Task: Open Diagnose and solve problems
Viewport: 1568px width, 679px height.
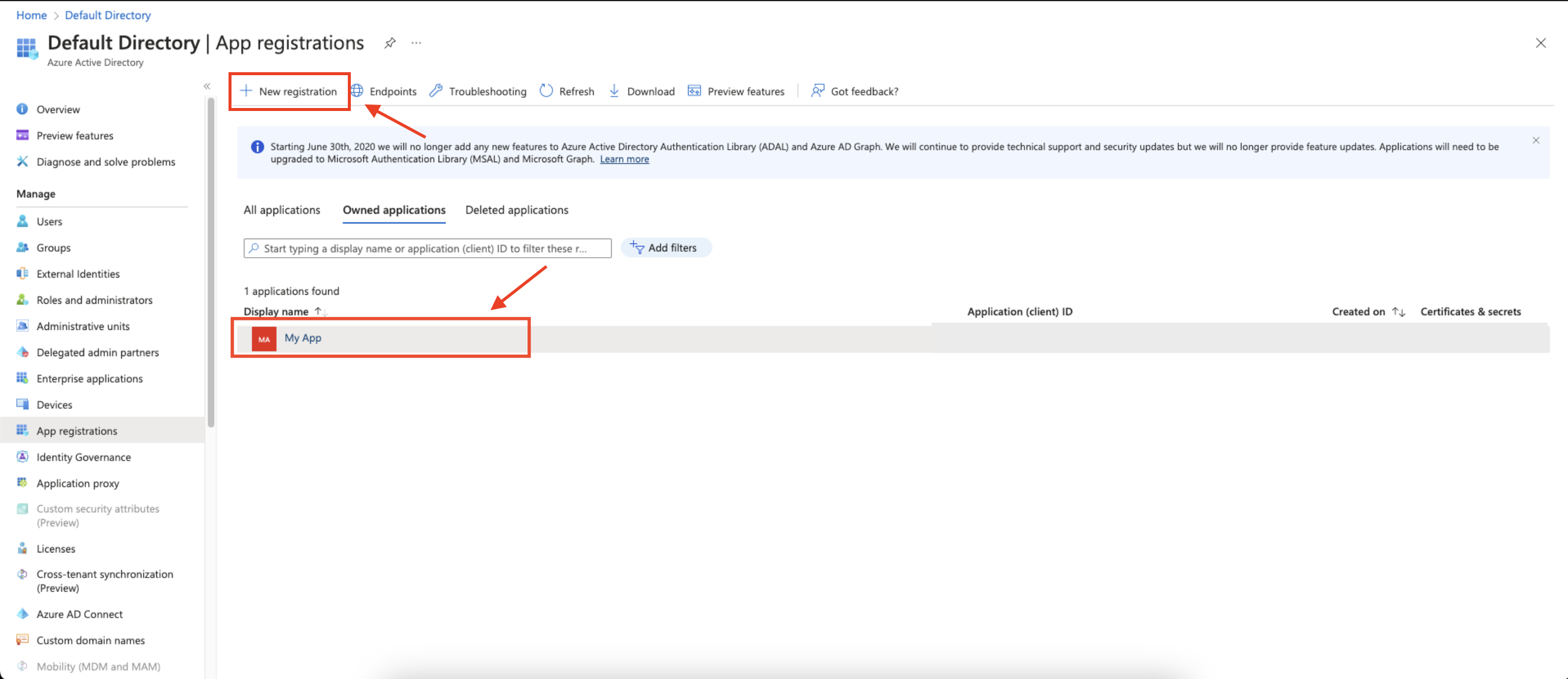Action: (106, 161)
